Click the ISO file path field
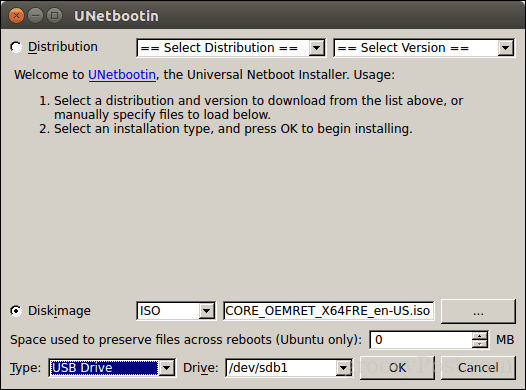The width and height of the screenshot is (526, 390). pyautogui.click(x=328, y=311)
